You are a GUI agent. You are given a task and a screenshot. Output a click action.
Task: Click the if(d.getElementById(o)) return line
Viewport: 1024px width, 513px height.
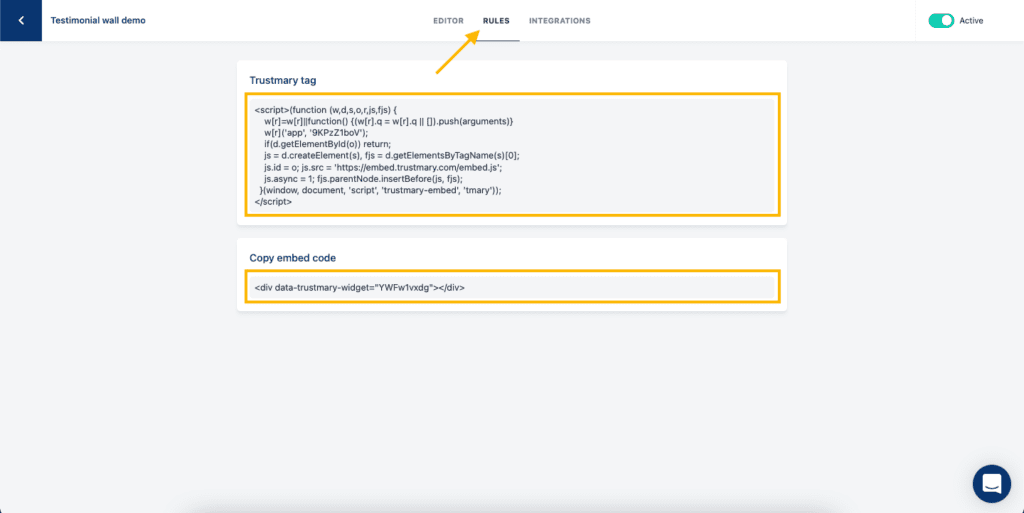pos(327,144)
